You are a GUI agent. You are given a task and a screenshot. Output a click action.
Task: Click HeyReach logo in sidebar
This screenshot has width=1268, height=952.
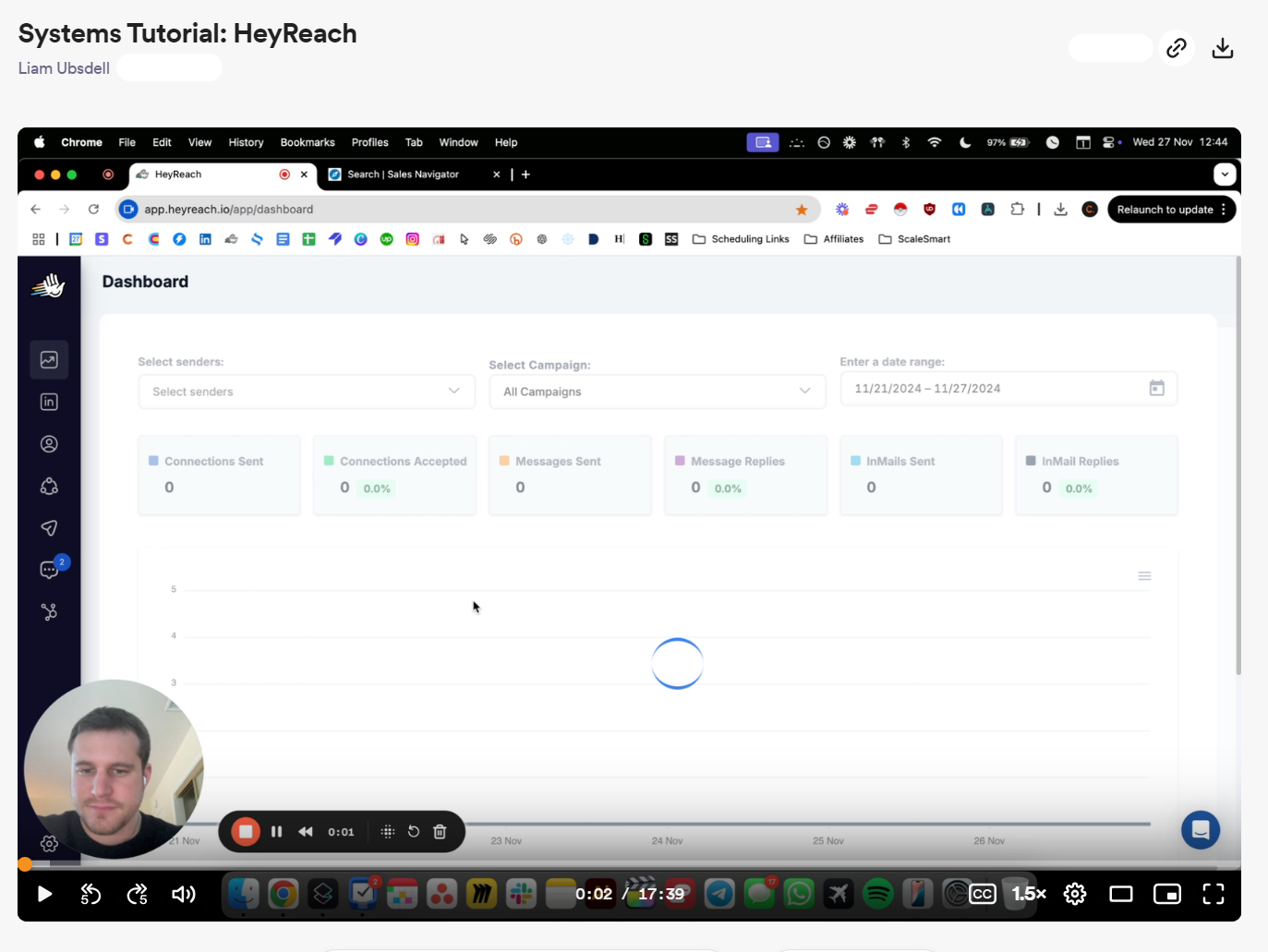(x=48, y=286)
